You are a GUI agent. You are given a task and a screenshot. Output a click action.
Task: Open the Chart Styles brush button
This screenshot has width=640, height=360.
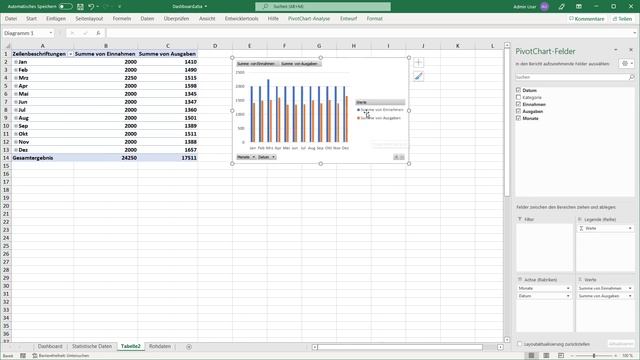[x=418, y=76]
